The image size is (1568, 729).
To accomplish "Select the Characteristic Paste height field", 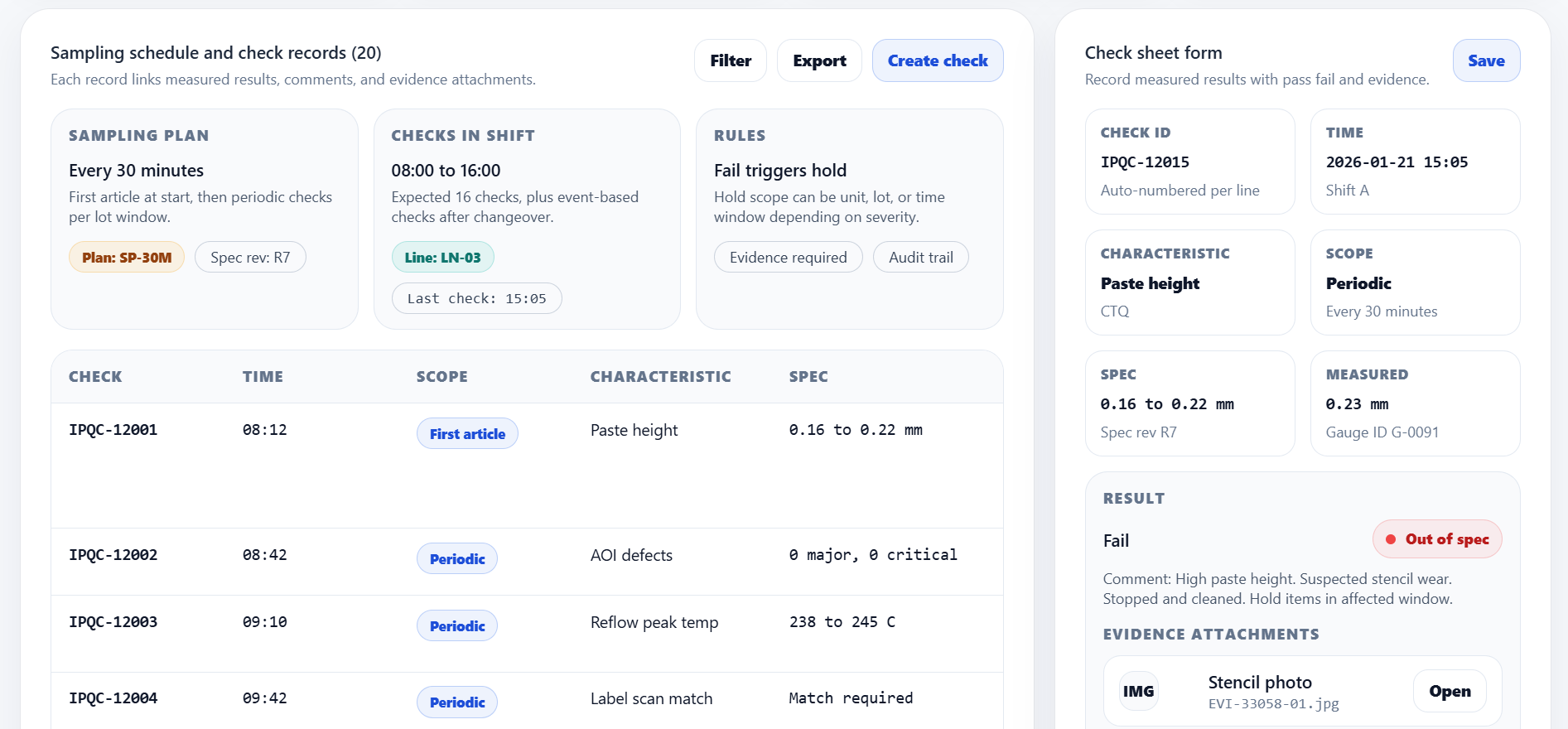I will [x=1189, y=283].
